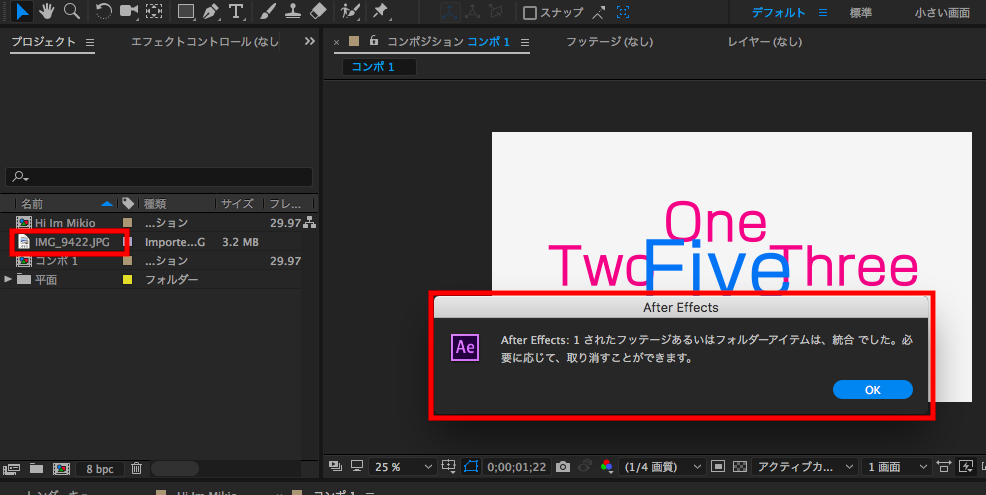Click the yellow label of 平面 folder
This screenshot has height=495, width=986.
click(x=128, y=279)
